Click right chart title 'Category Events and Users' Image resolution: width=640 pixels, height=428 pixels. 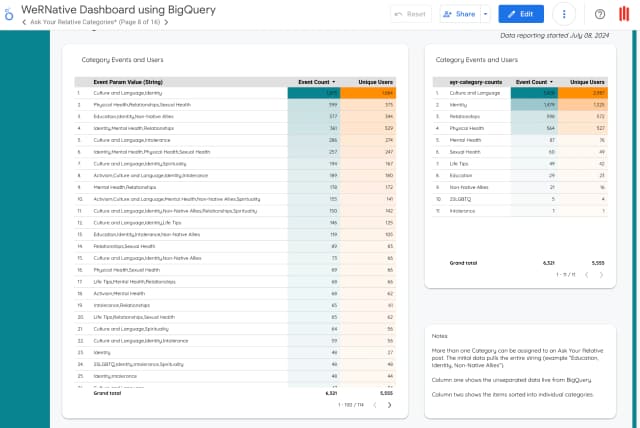pos(477,60)
